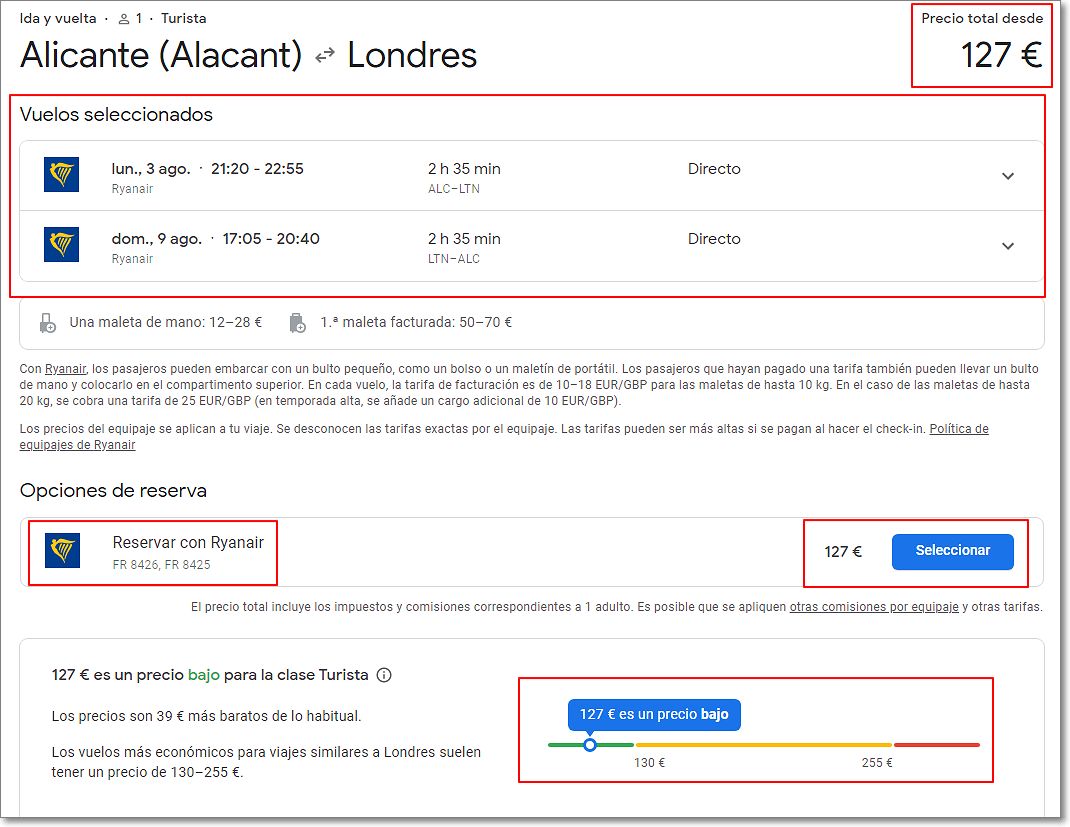Click the green low-price segment of the bar
The width and height of the screenshot is (1070, 827).
pyautogui.click(x=591, y=744)
